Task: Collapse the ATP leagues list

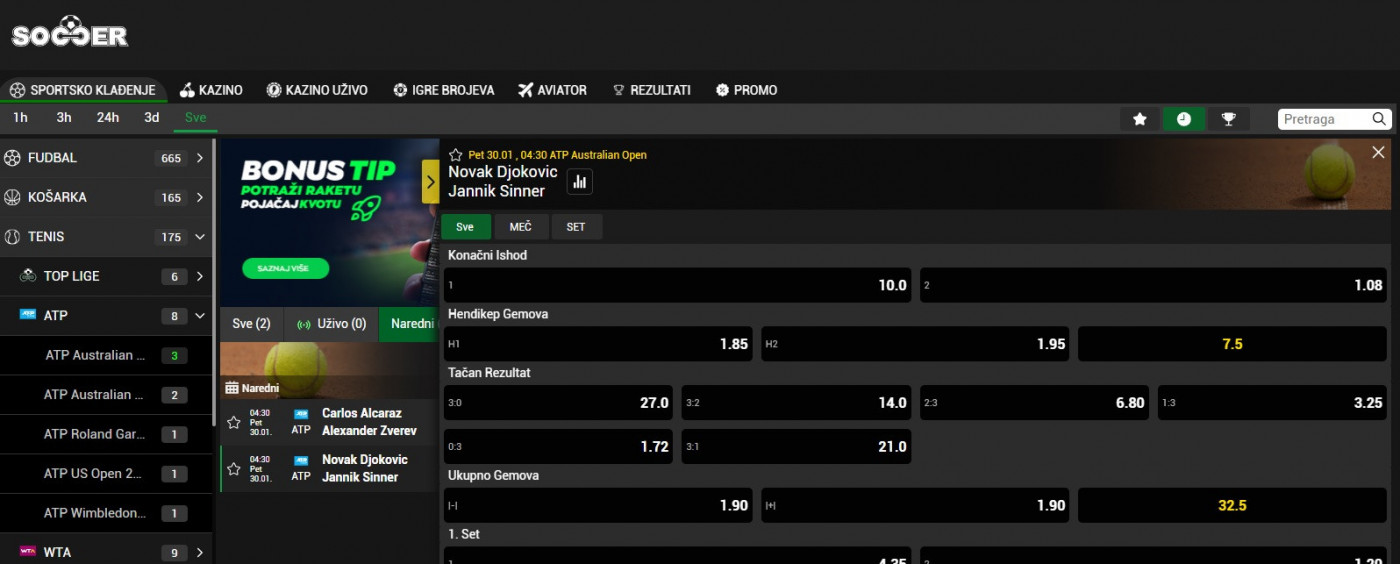Action: pyautogui.click(x=200, y=316)
